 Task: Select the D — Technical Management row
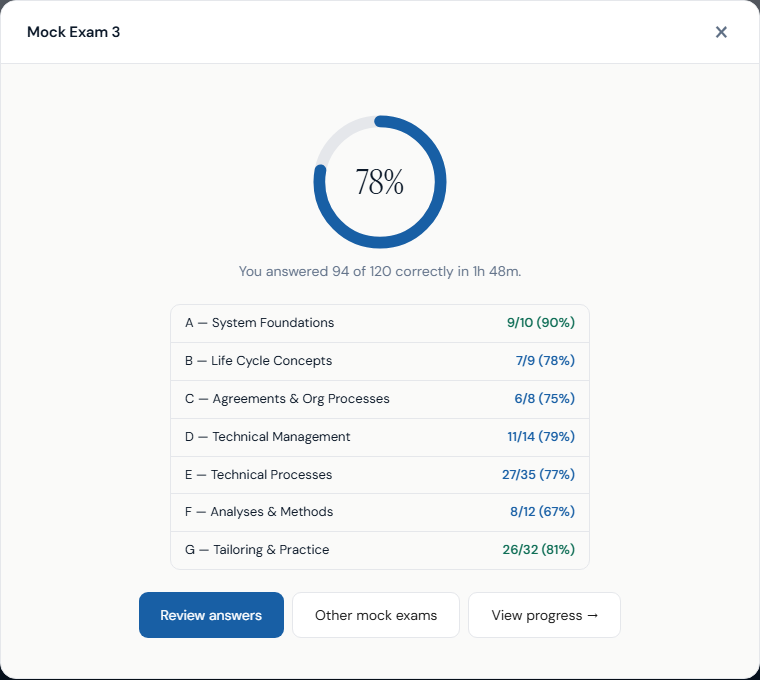tap(380, 437)
